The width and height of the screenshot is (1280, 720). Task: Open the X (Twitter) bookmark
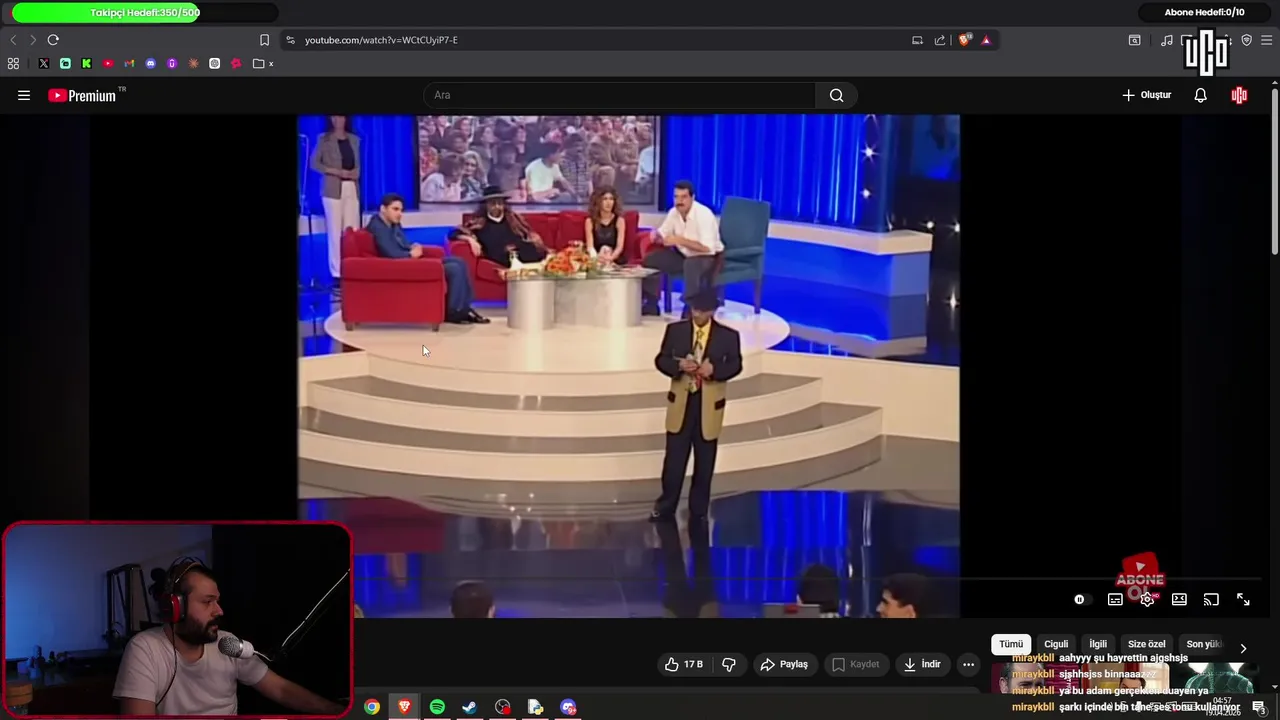pyautogui.click(x=44, y=64)
